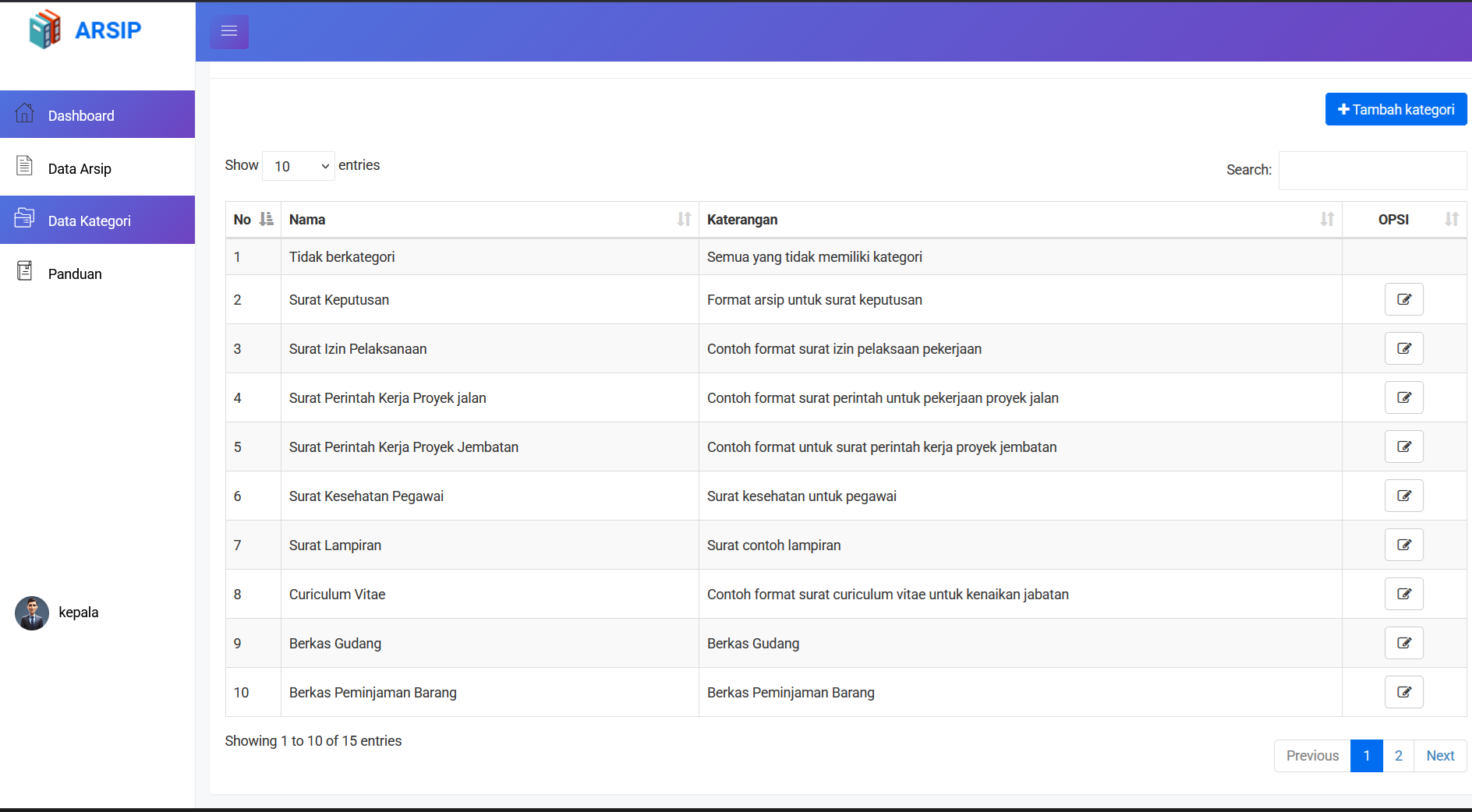Open the Data Arsip menu
The height and width of the screenshot is (812, 1472).
point(97,168)
